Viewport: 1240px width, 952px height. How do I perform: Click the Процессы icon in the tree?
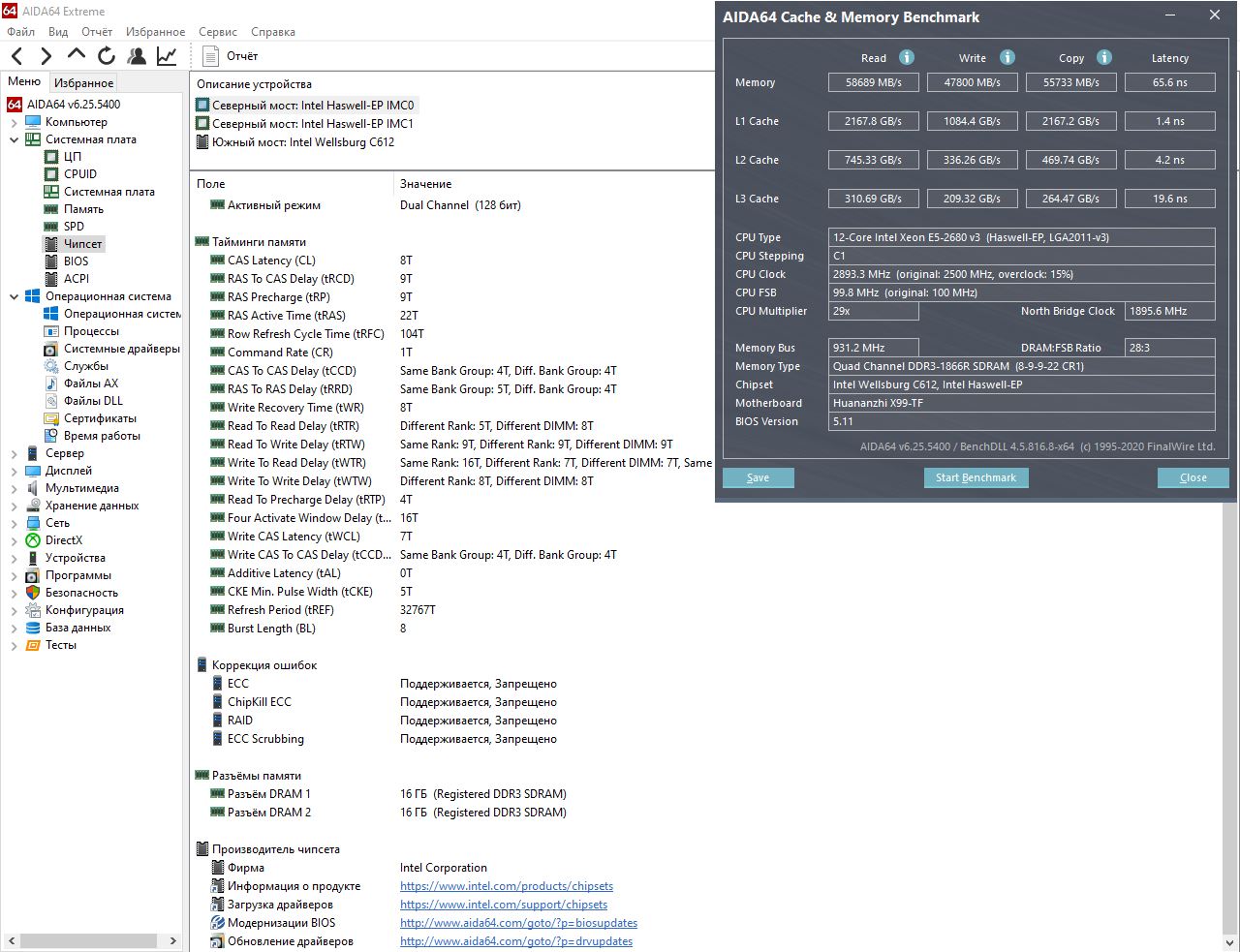point(51,331)
